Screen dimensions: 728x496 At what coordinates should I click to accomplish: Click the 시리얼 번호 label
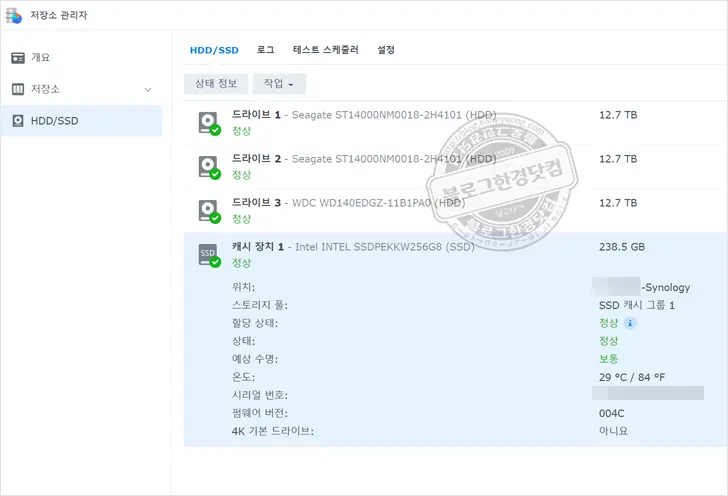pyautogui.click(x=260, y=395)
